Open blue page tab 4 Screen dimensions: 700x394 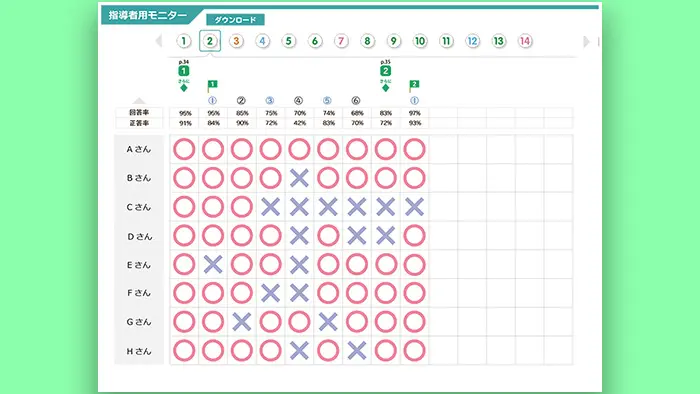point(262,41)
